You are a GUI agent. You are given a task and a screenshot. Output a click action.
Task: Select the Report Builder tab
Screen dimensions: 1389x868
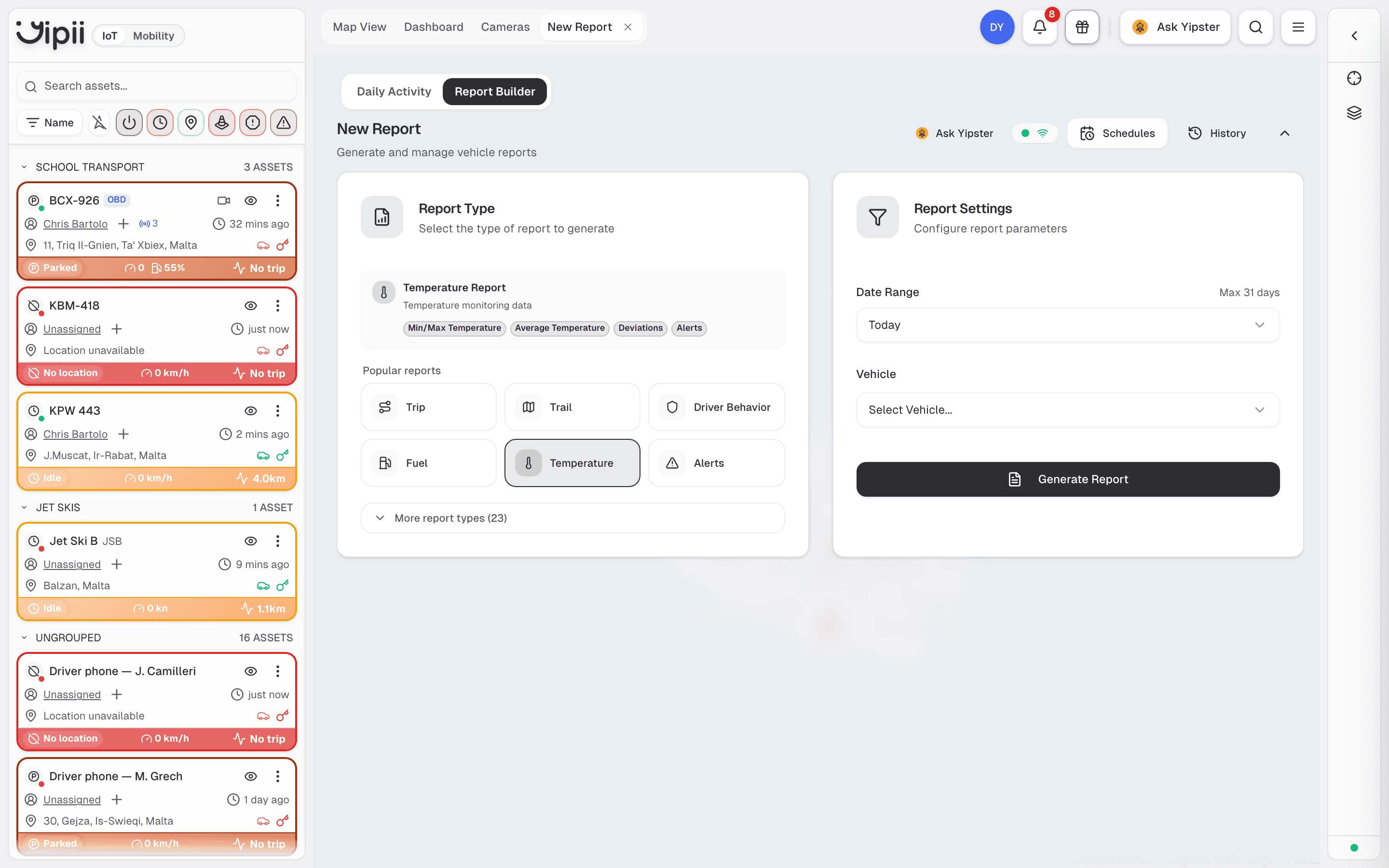click(x=495, y=91)
